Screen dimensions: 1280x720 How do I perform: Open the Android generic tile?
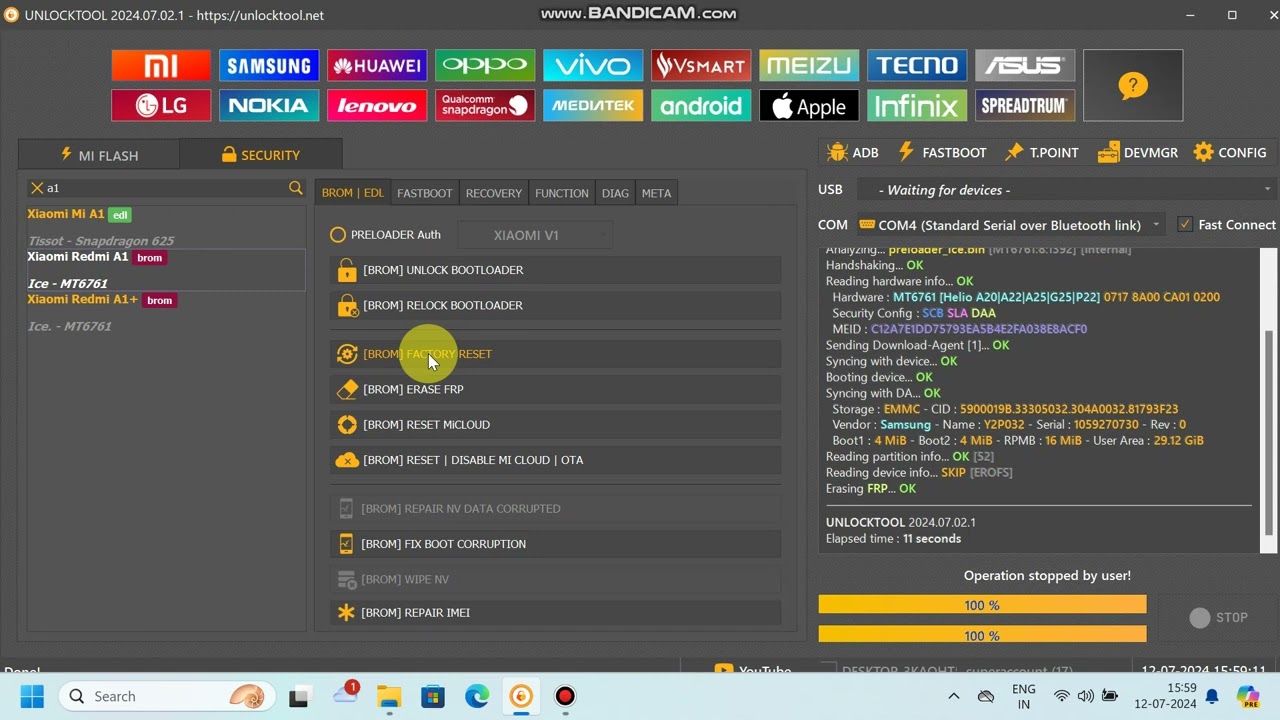(701, 105)
